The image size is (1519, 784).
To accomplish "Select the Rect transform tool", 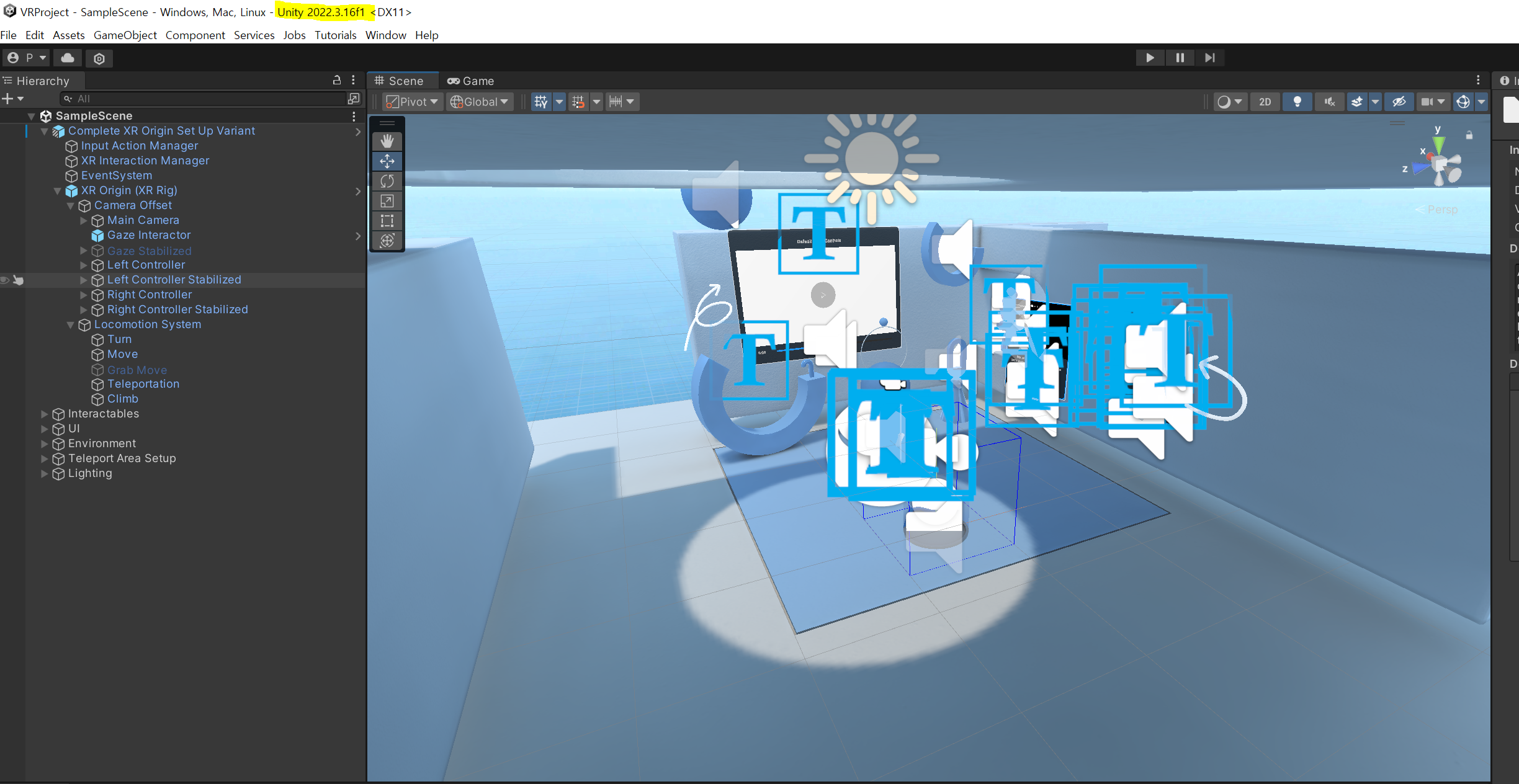I will tap(387, 221).
